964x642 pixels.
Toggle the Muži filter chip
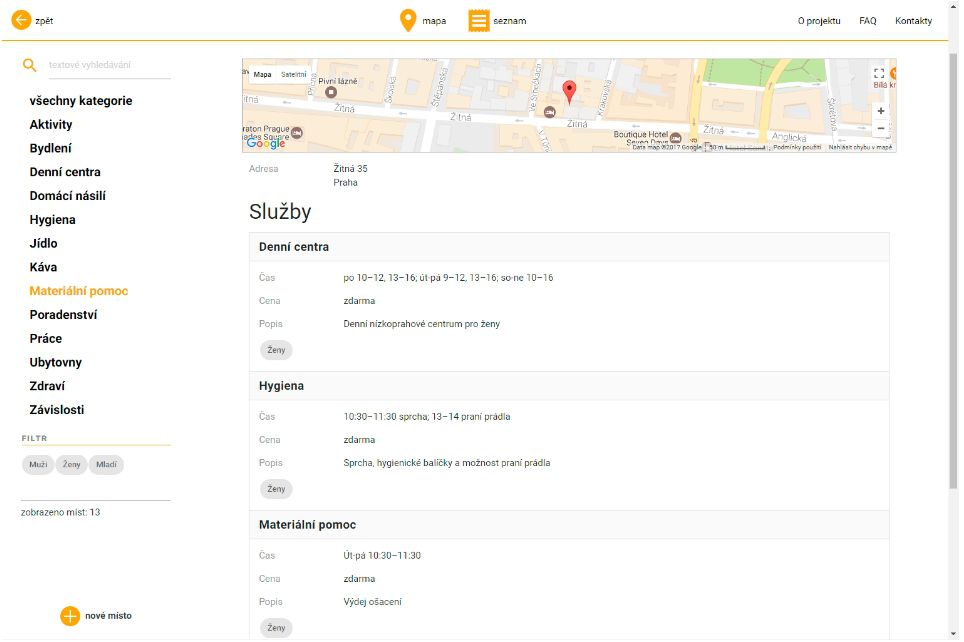(x=38, y=465)
